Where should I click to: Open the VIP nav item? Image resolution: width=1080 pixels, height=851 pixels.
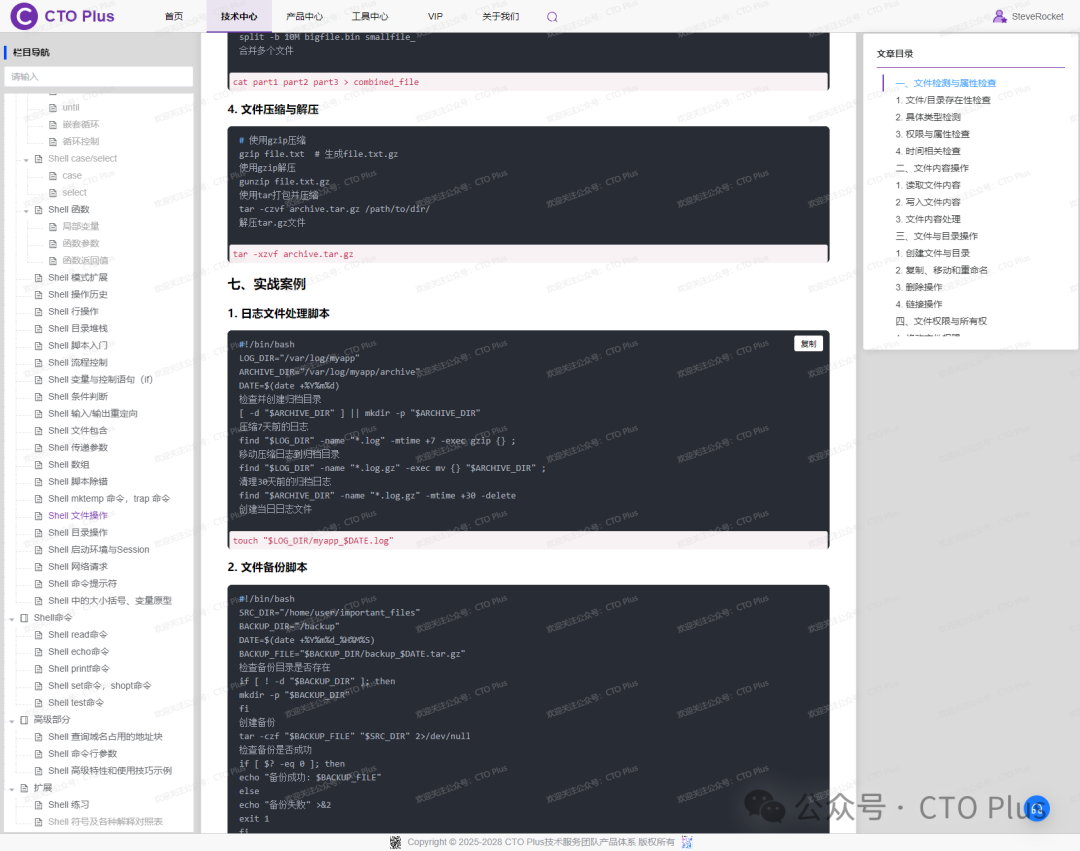[x=435, y=17]
